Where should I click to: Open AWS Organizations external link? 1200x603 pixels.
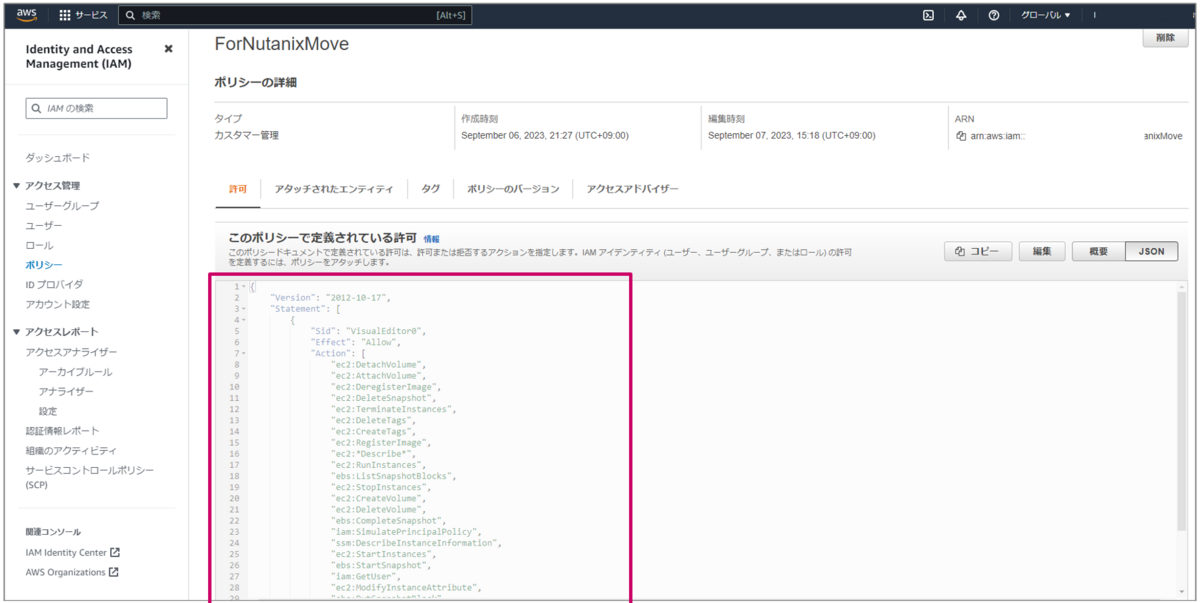coord(72,572)
